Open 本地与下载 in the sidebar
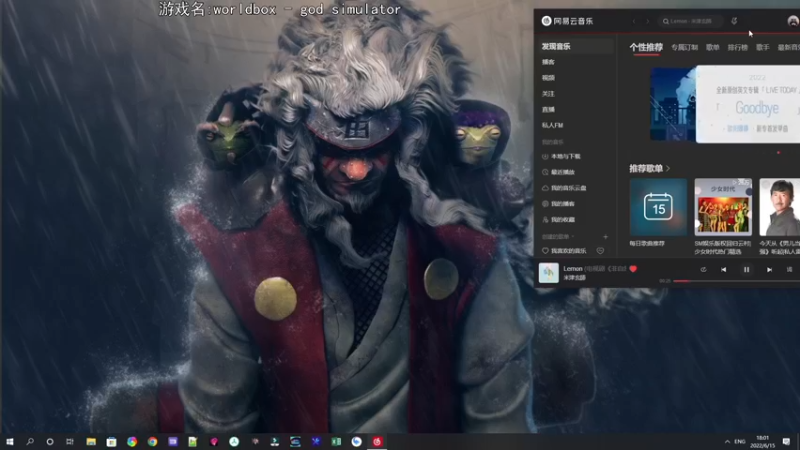Screen dimensions: 800x450 pos(561,157)
